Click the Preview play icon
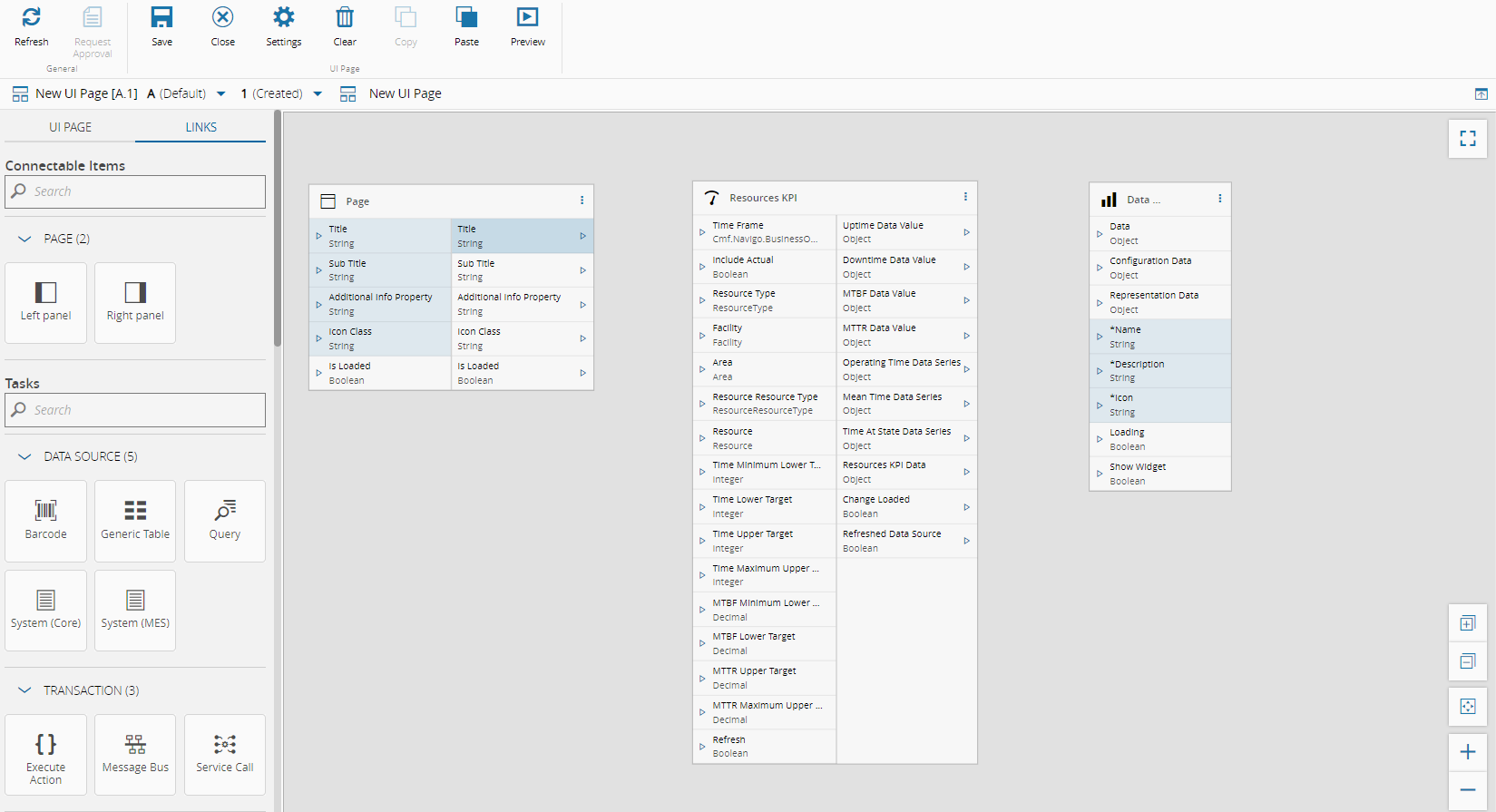The height and width of the screenshot is (812, 1496). tap(527, 18)
